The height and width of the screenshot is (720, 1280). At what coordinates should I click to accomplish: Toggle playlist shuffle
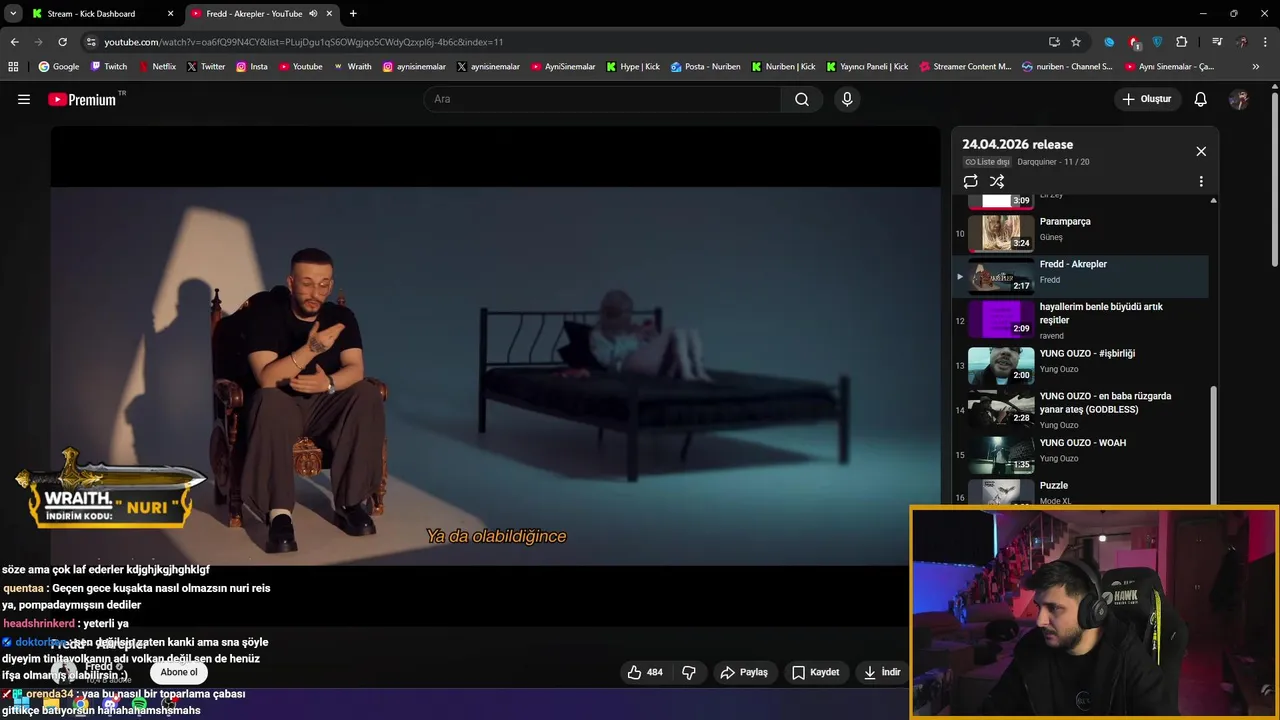(x=997, y=181)
